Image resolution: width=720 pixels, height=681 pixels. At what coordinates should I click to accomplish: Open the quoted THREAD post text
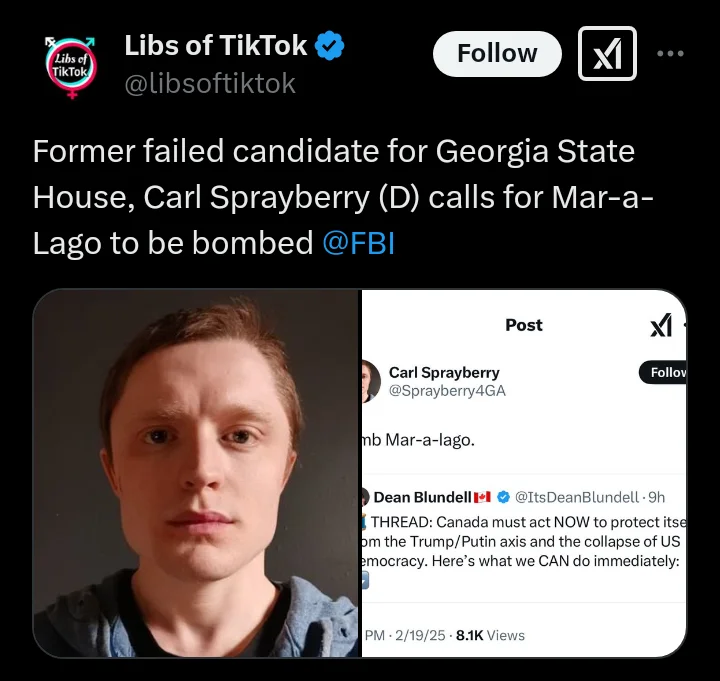[x=520, y=541]
